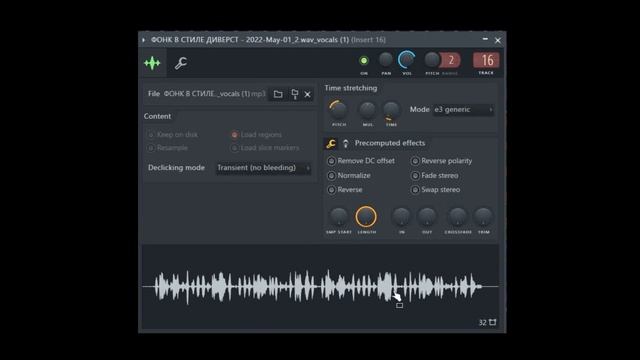Click the pin icon next to file name
The width and height of the screenshot is (640, 360).
click(x=295, y=94)
